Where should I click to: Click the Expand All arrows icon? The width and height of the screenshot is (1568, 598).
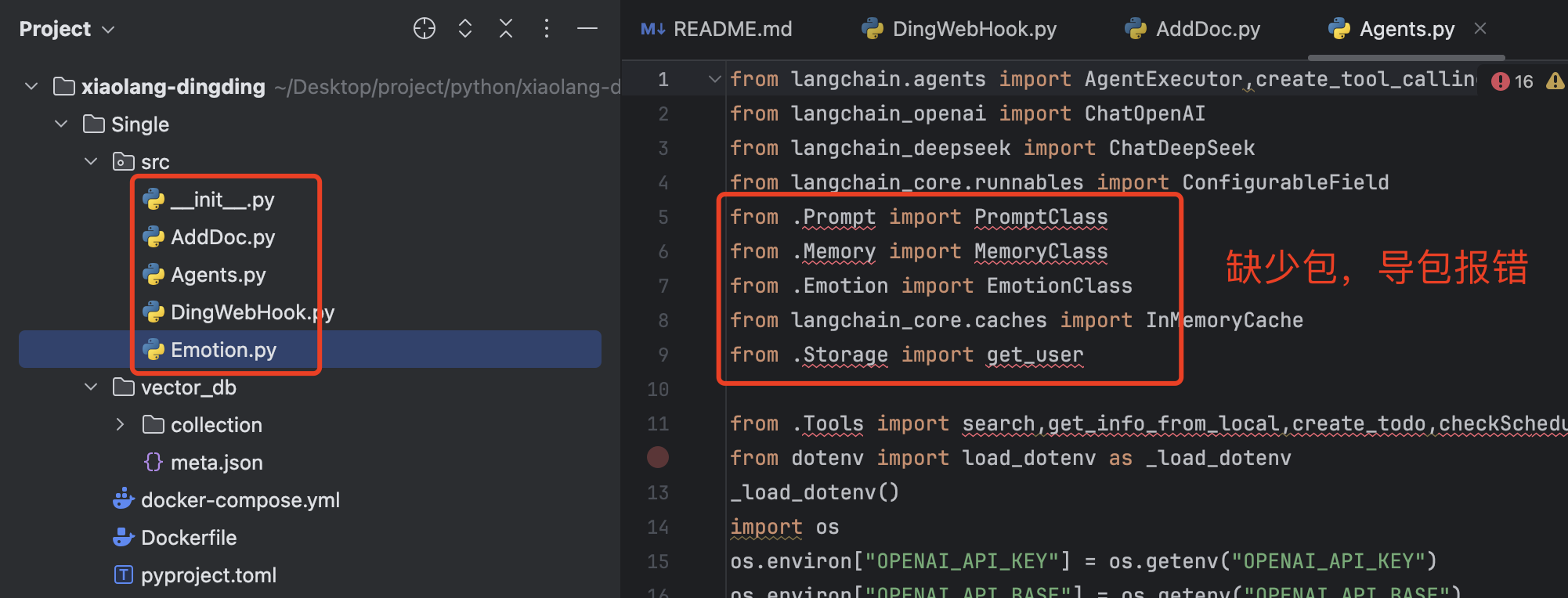click(x=465, y=29)
